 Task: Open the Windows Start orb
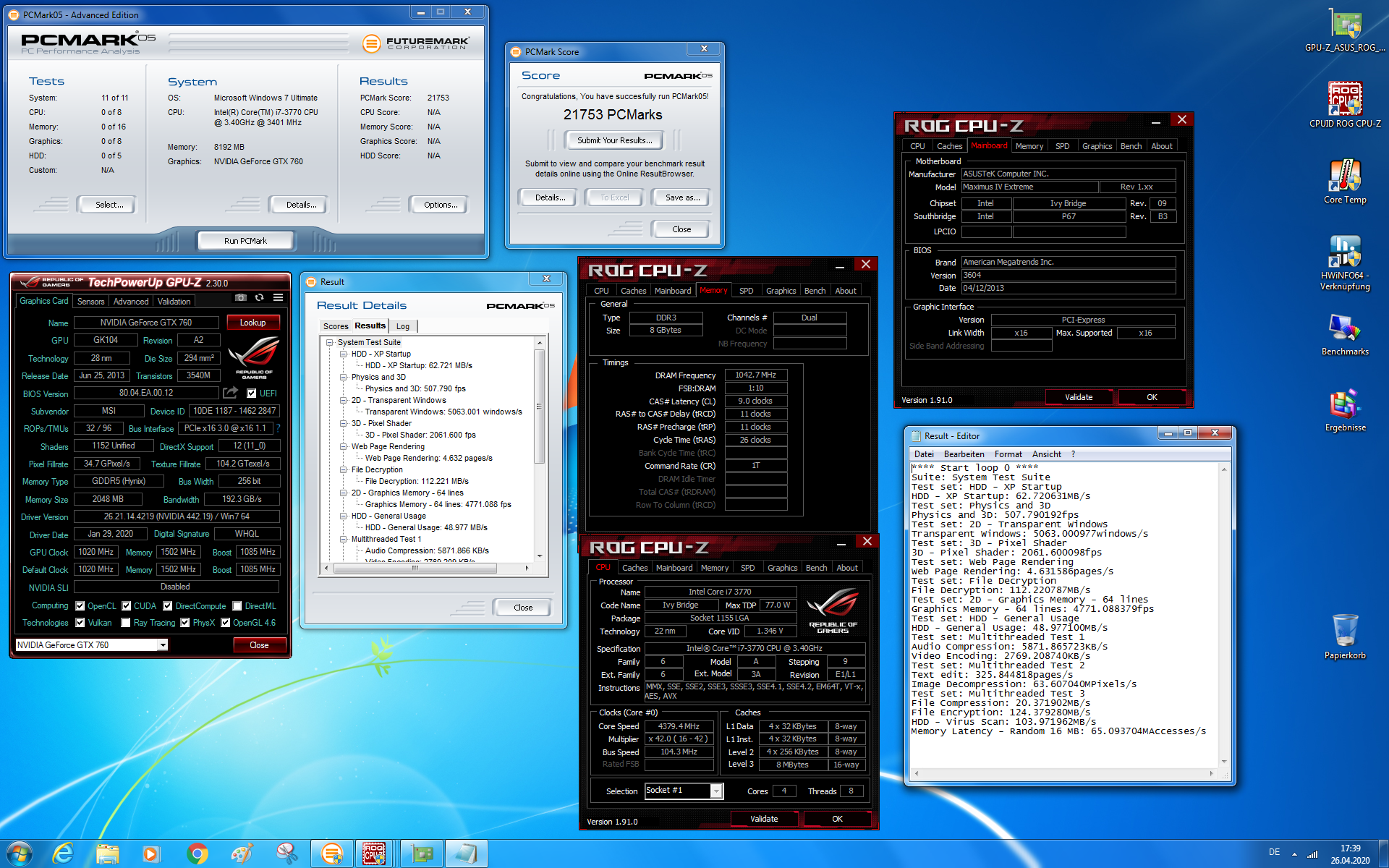20,854
